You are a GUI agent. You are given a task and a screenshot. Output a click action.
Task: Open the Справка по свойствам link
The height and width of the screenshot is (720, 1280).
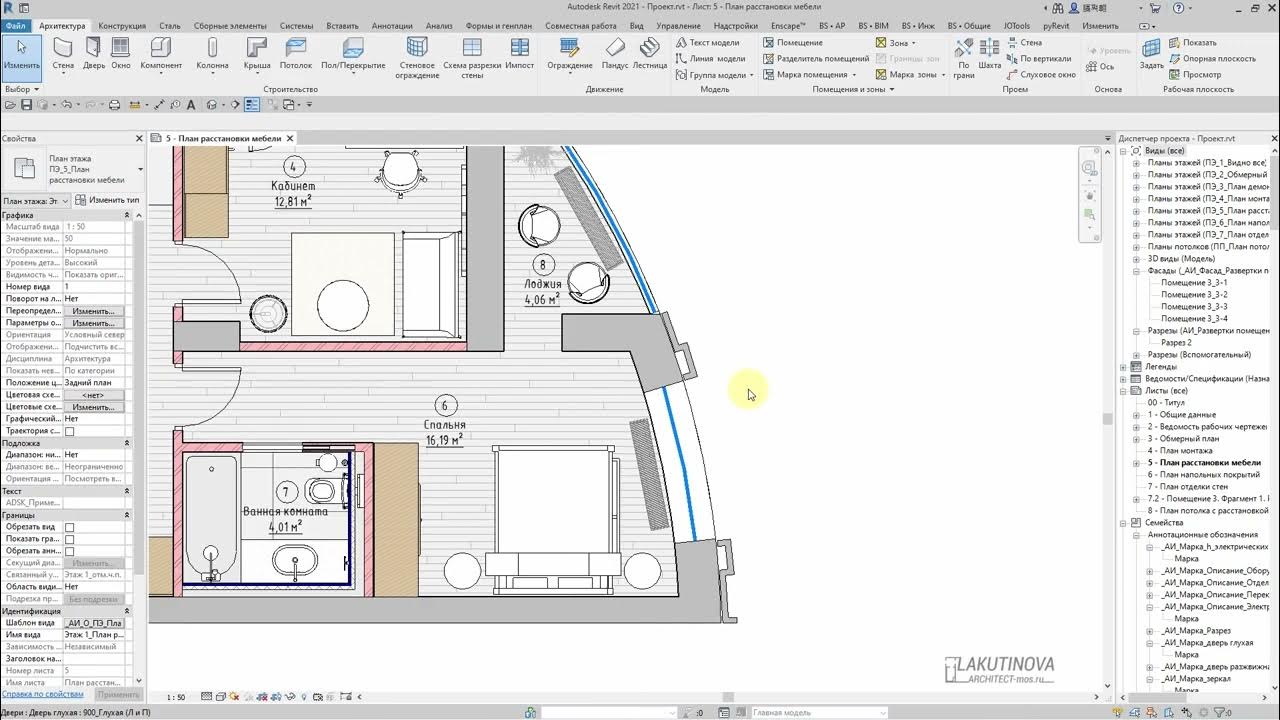point(42,694)
